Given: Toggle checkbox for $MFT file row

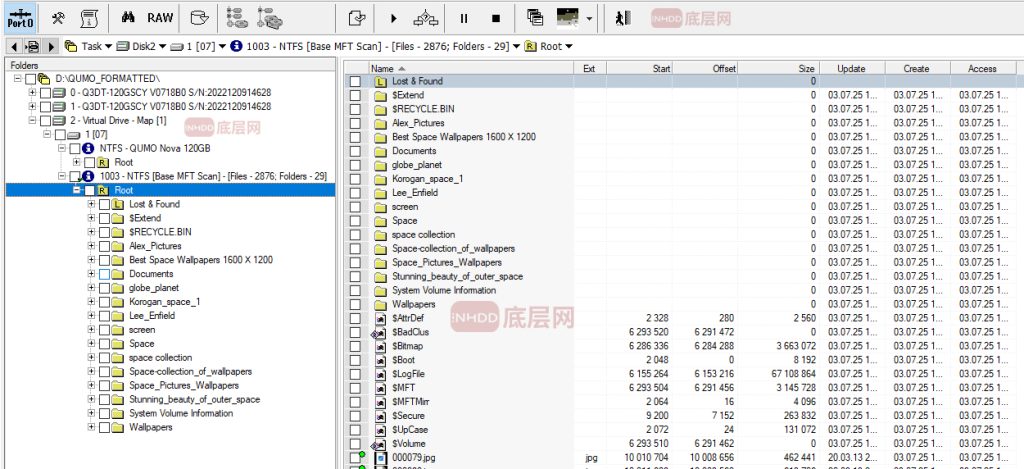Looking at the screenshot, I should click(x=355, y=388).
